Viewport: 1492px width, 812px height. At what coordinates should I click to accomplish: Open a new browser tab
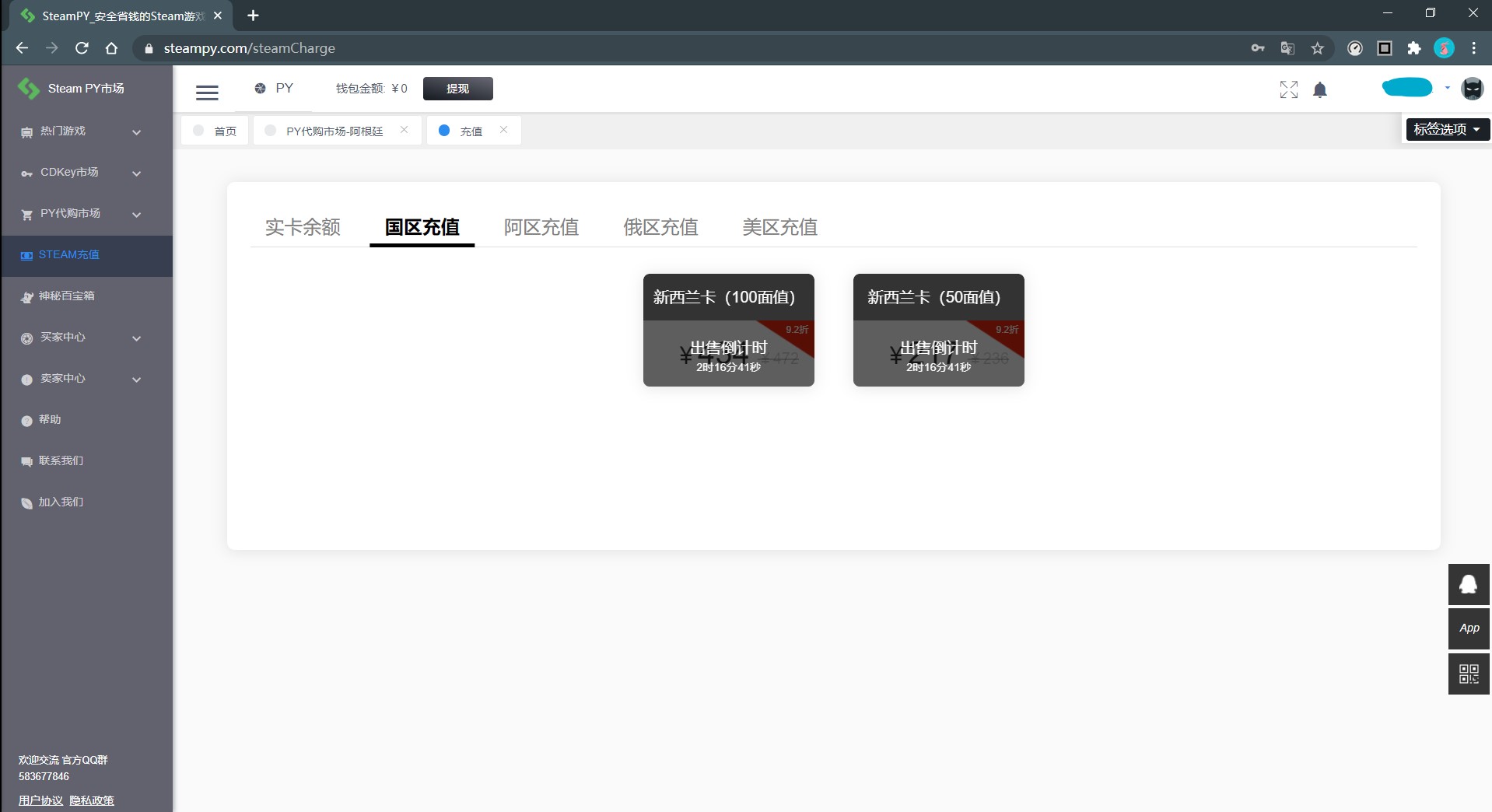pos(253,16)
